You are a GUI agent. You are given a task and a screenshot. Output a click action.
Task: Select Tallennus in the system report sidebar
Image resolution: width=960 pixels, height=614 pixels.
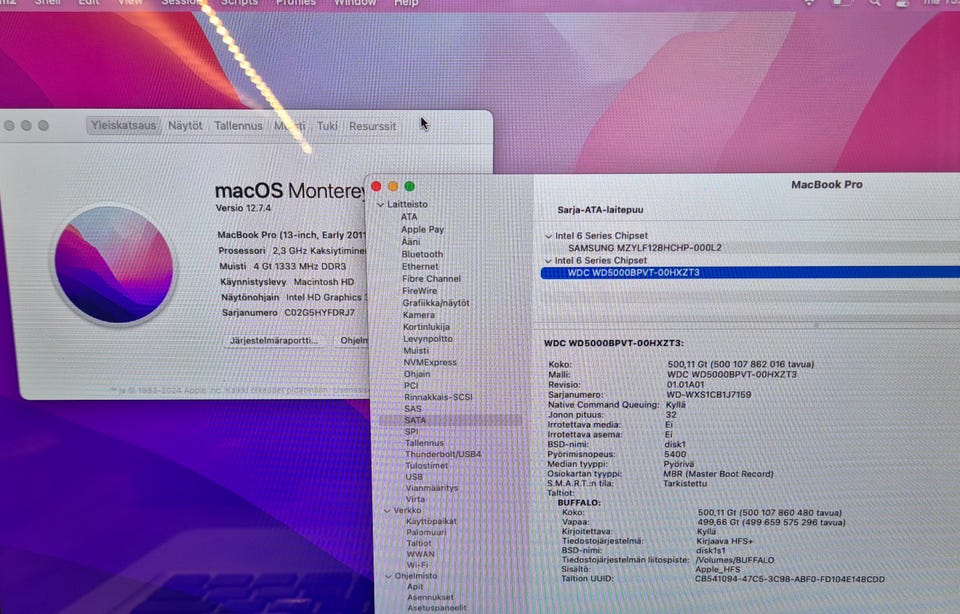(424, 443)
